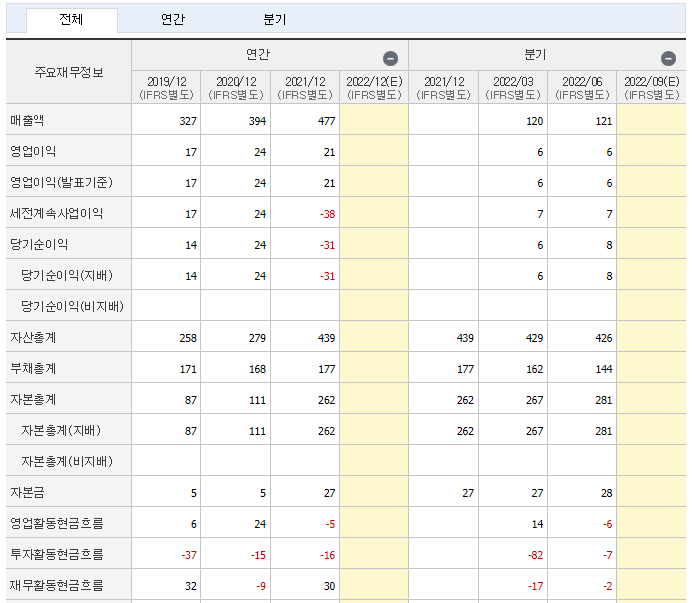Click the 매출액 row label
Viewport: 692px width, 603px height.
click(x=27, y=121)
